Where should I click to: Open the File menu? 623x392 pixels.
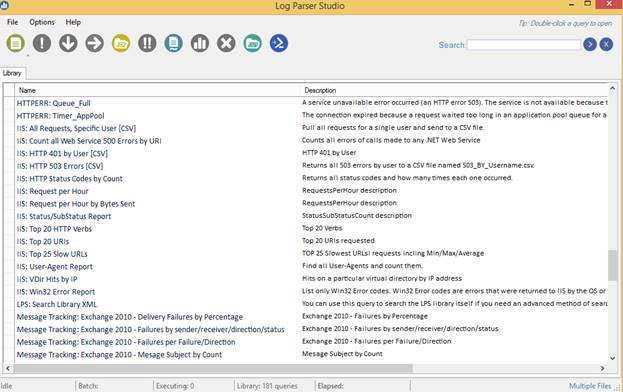pyautogui.click(x=12, y=22)
